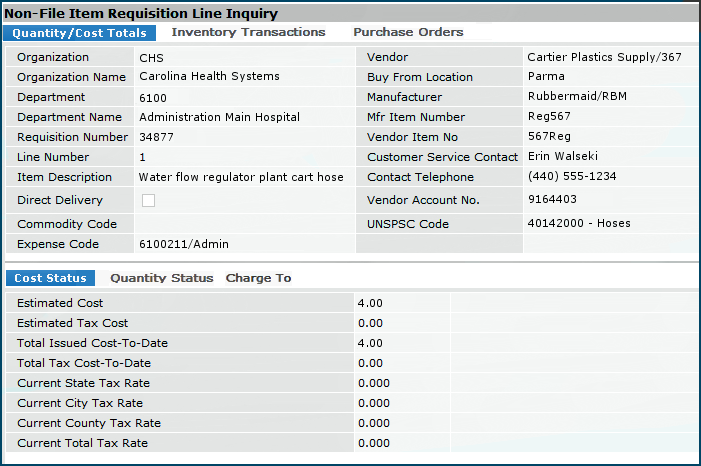The image size is (701, 466).
Task: Select the UNSPSC Code 40142000 - Hoses
Action: (x=578, y=224)
